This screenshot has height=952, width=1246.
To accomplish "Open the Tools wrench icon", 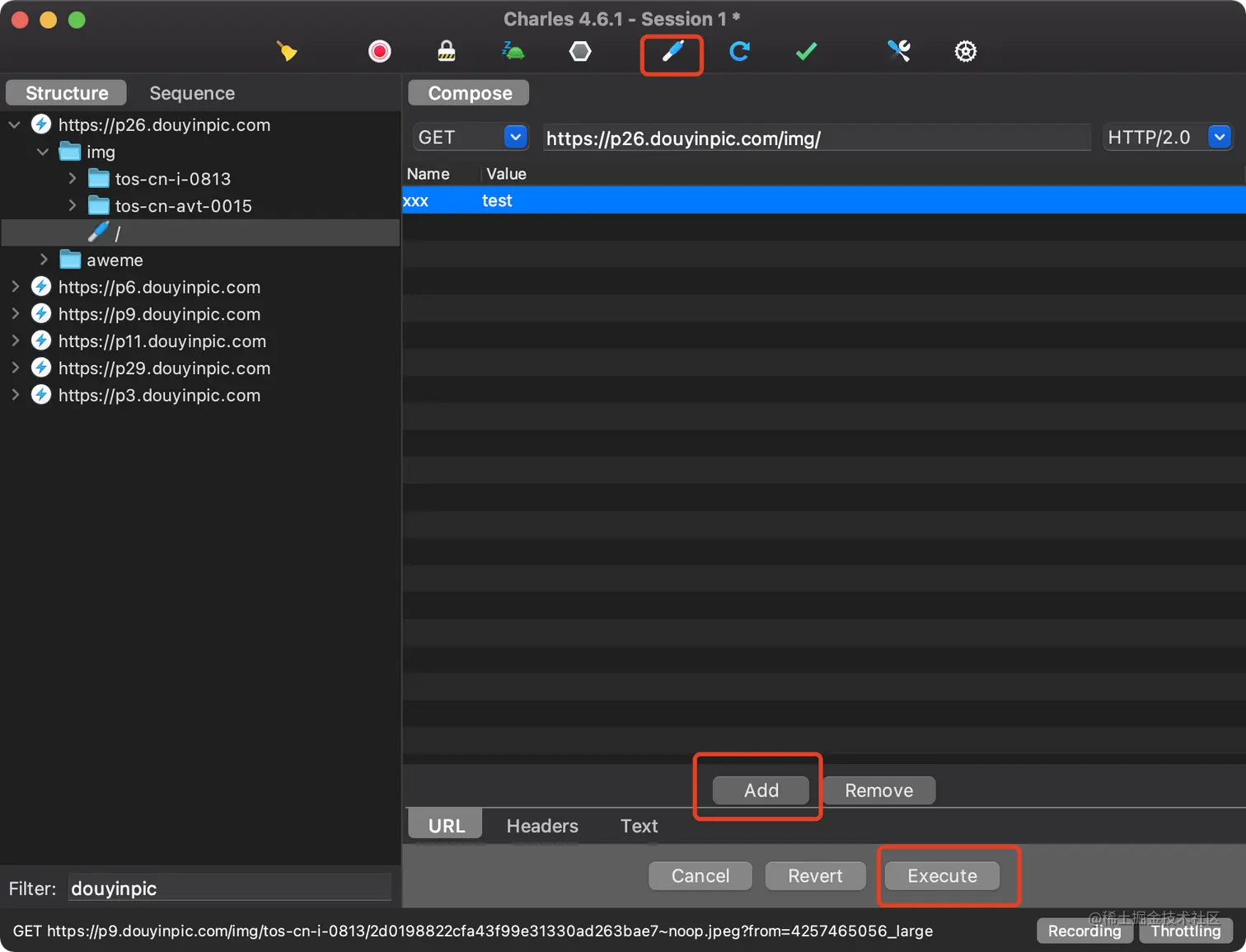I will (x=899, y=52).
